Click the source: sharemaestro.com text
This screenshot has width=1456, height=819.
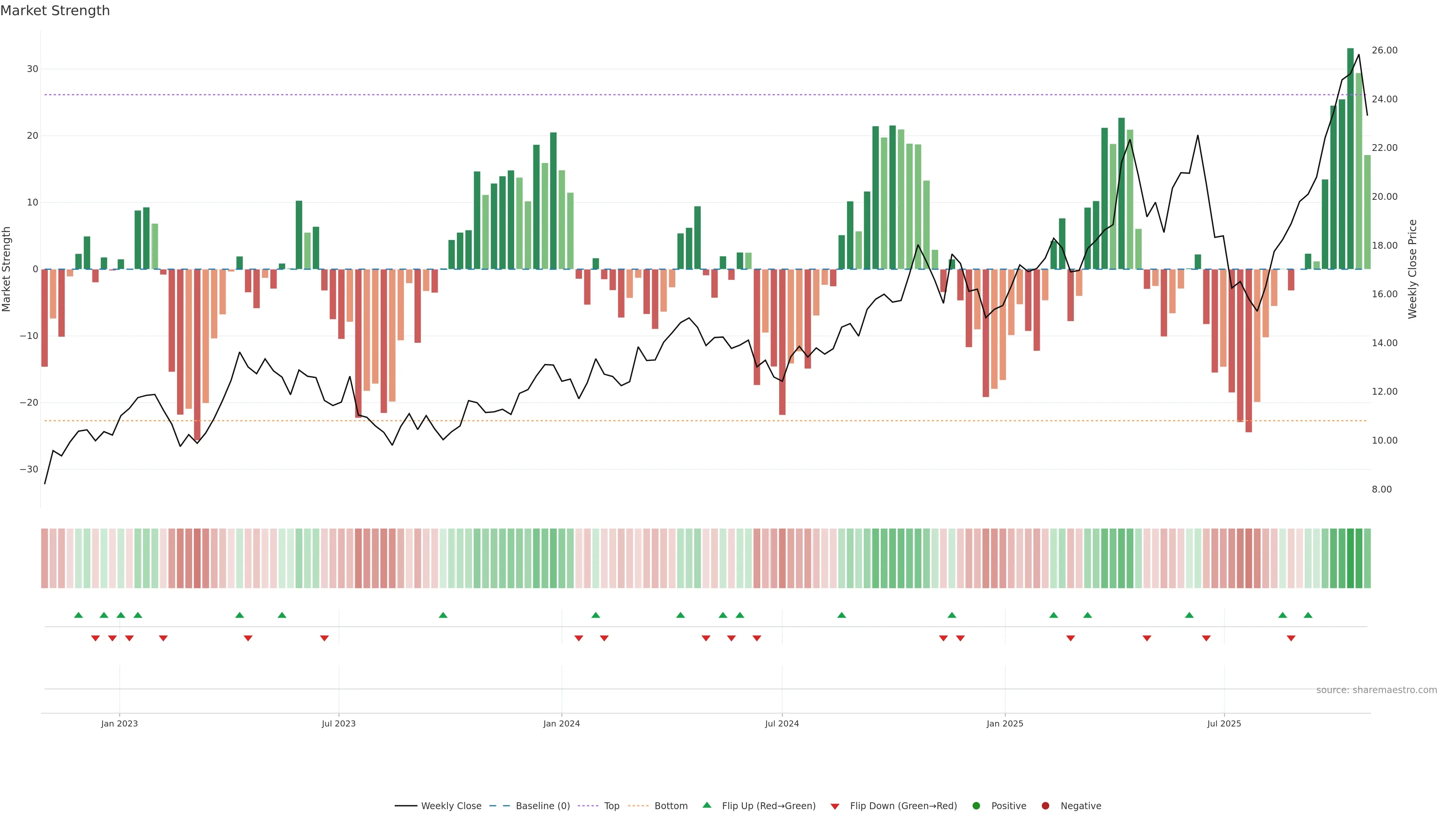pos(1376,690)
